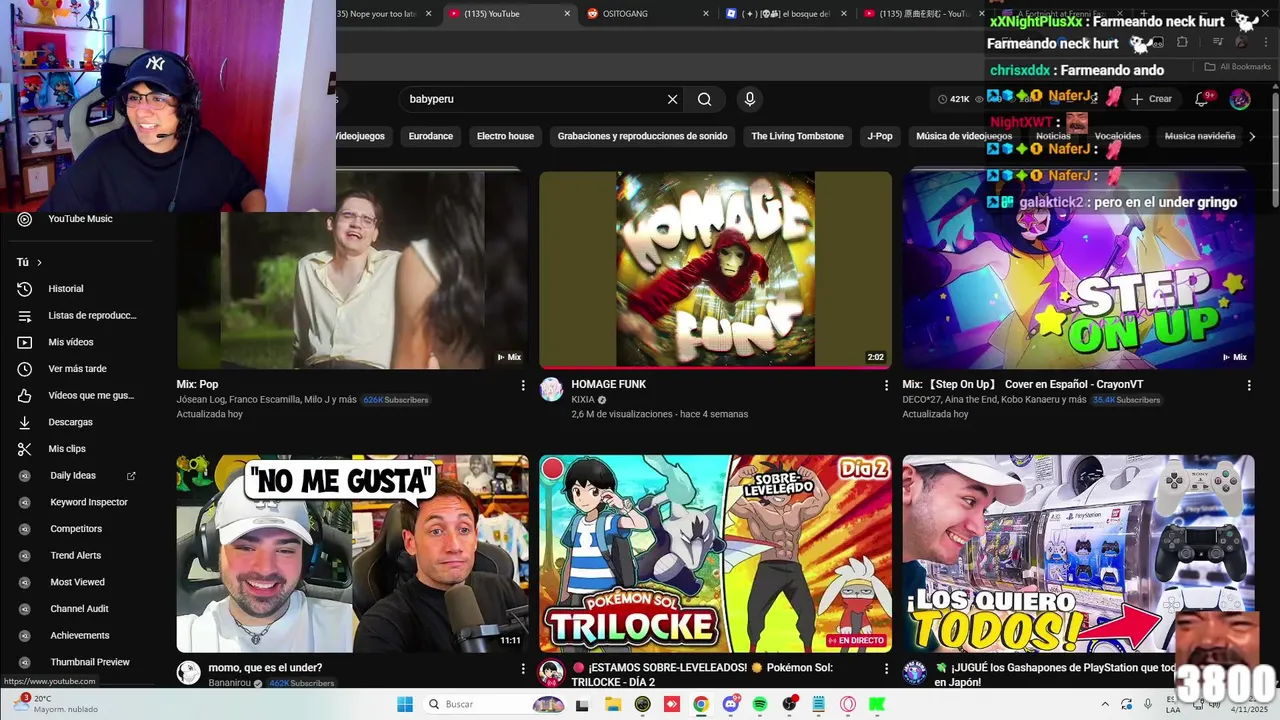Open the Windows Start menu
1280x720 pixels.
405,704
